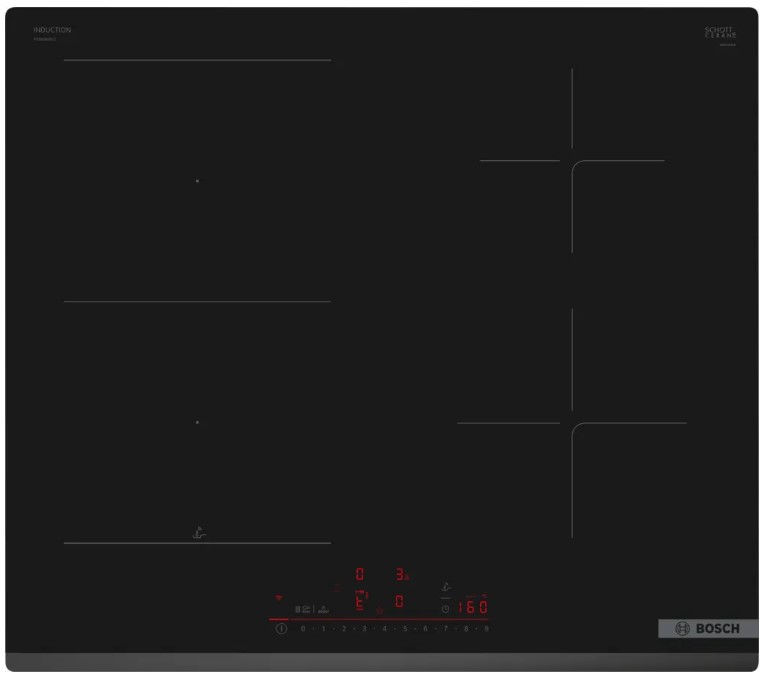The image size is (768, 679).
Task: Select top-right zone display showing 3
Action: 402,574
